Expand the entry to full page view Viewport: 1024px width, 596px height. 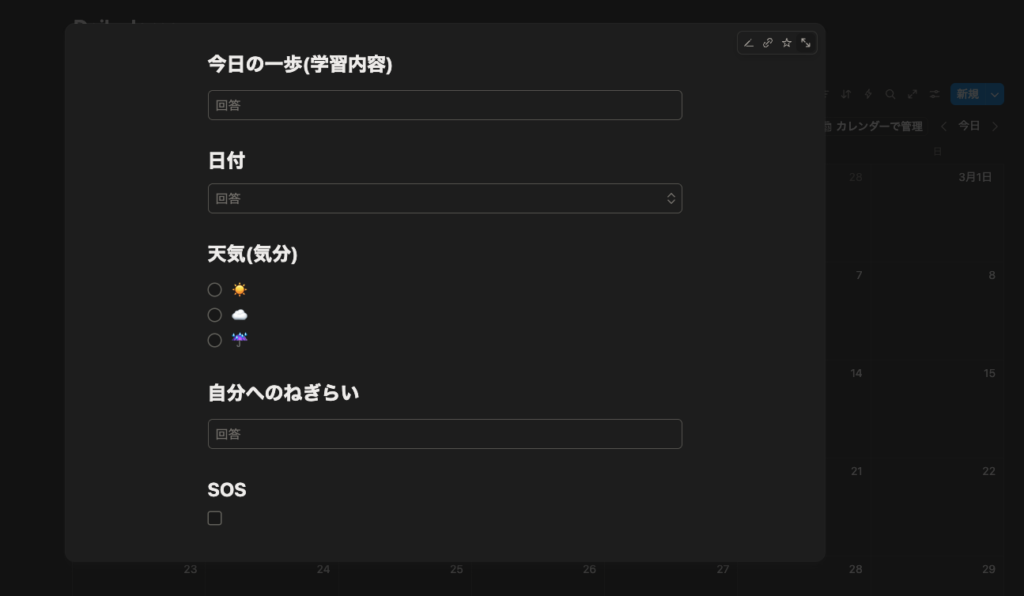tap(806, 42)
